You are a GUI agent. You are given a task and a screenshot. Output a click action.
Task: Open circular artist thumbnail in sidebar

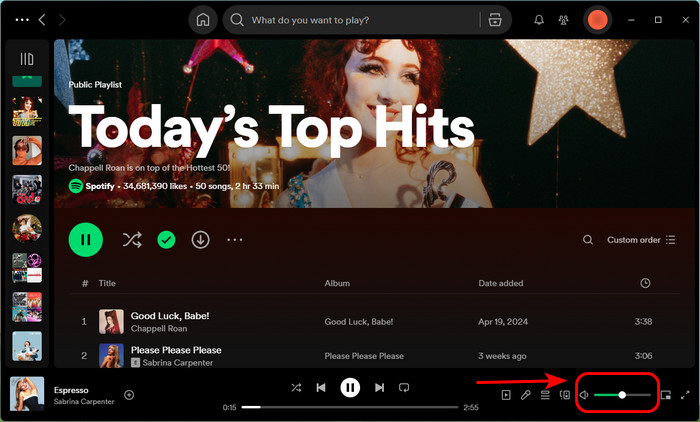(27, 229)
